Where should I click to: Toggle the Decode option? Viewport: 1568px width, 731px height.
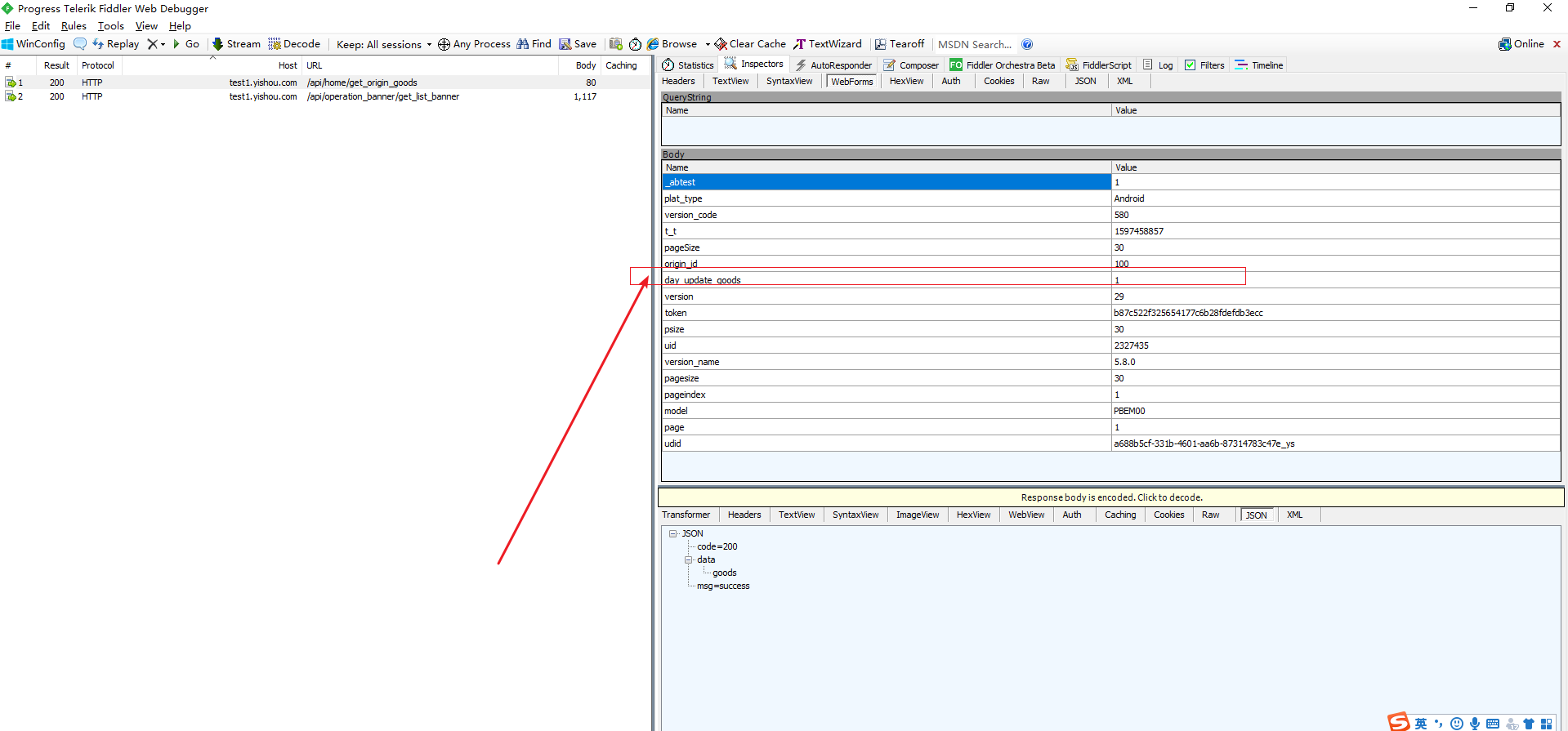click(x=294, y=44)
